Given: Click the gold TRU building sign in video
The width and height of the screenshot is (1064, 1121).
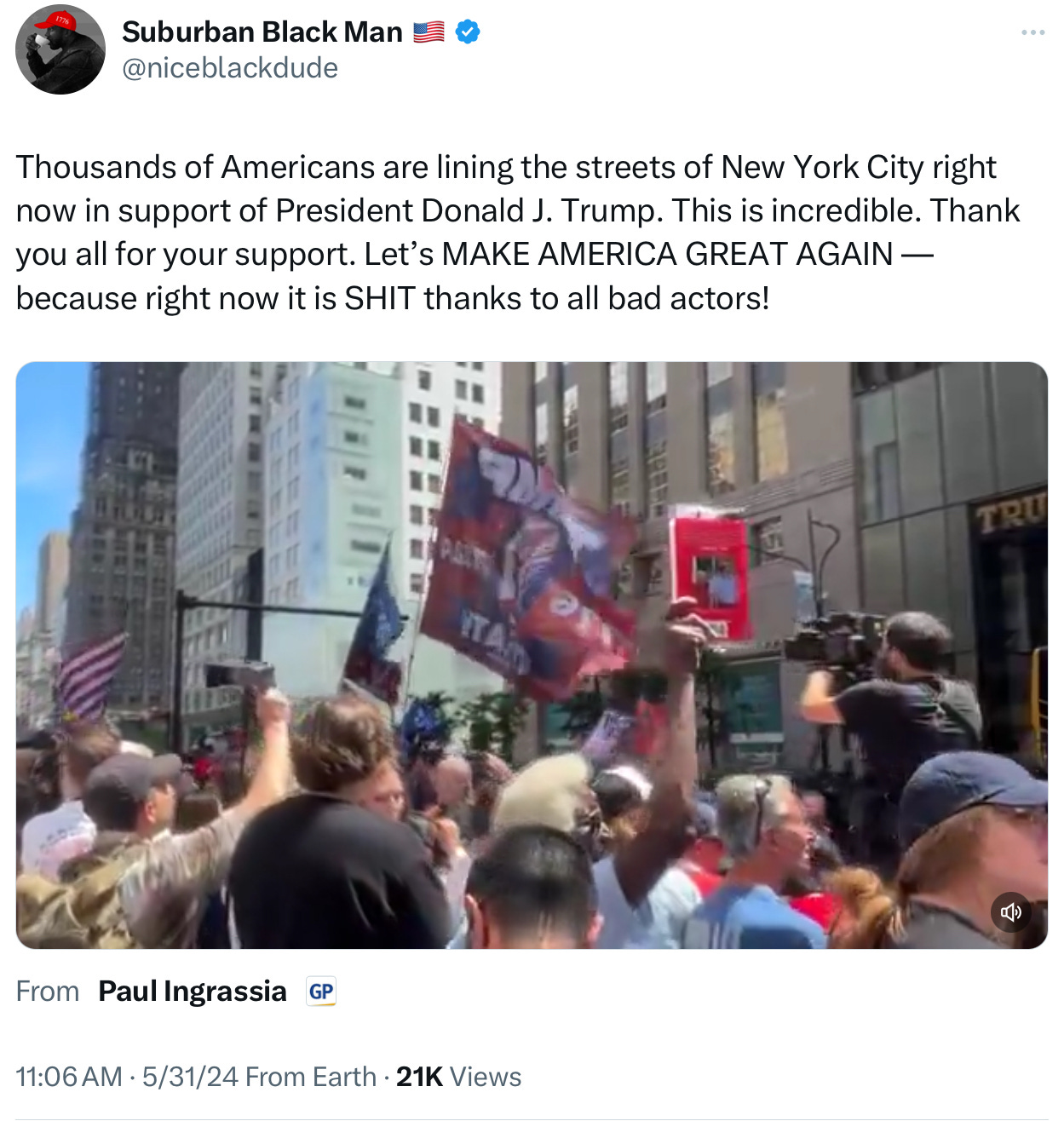Looking at the screenshot, I should point(1010,515).
